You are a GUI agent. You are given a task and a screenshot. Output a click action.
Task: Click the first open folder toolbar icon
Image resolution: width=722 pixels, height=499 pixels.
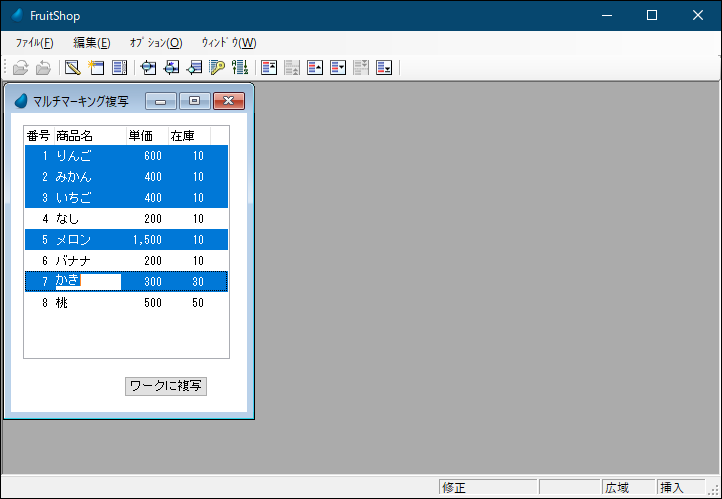point(20,68)
